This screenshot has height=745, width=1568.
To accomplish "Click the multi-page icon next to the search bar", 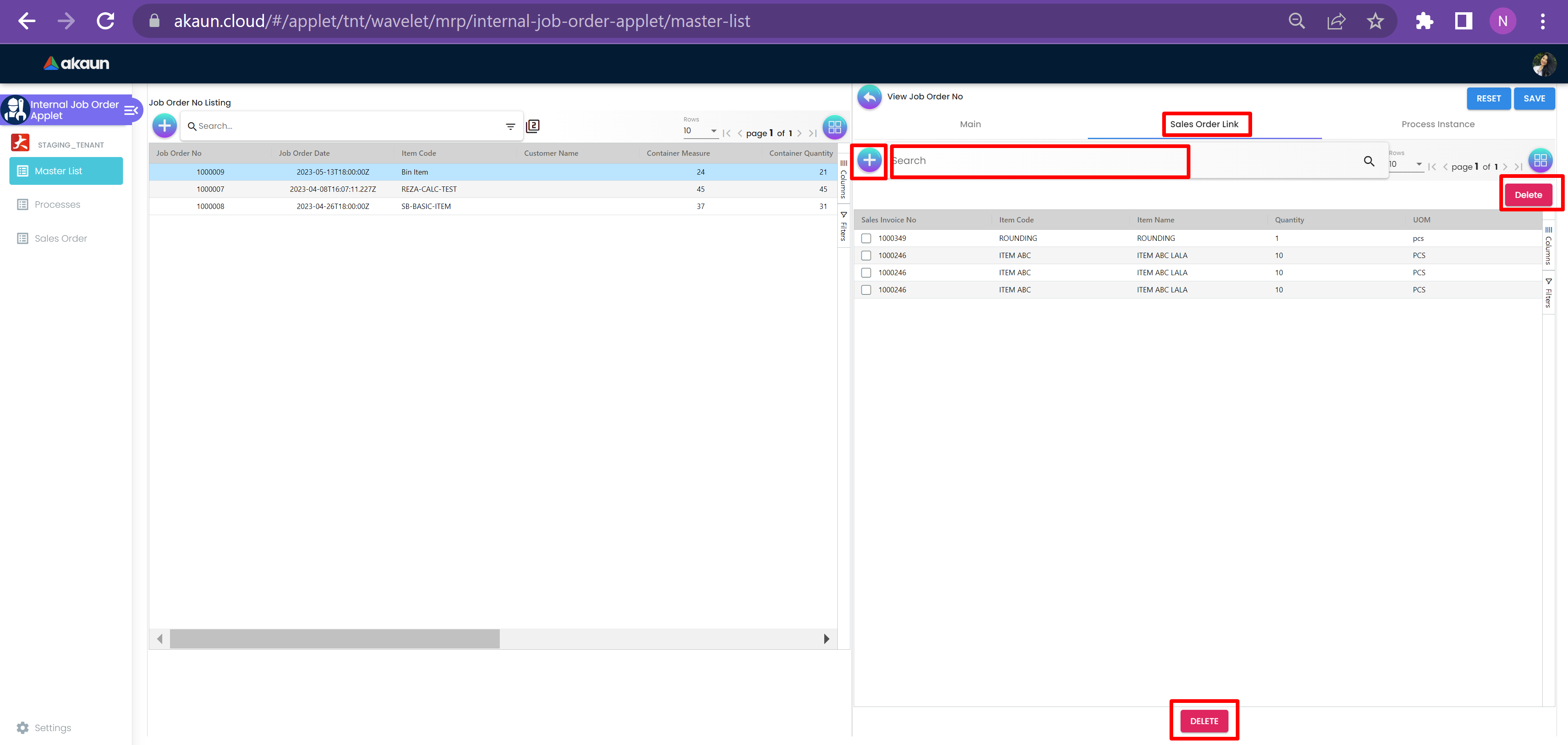I will [532, 126].
